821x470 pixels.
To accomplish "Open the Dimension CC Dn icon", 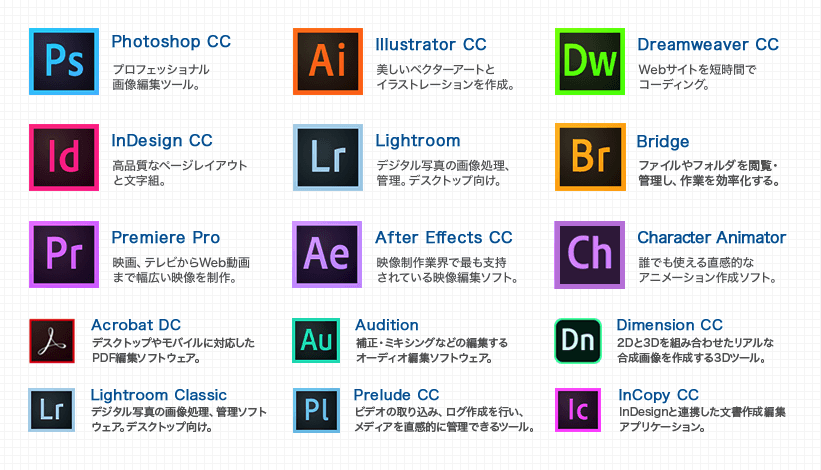I will [578, 341].
